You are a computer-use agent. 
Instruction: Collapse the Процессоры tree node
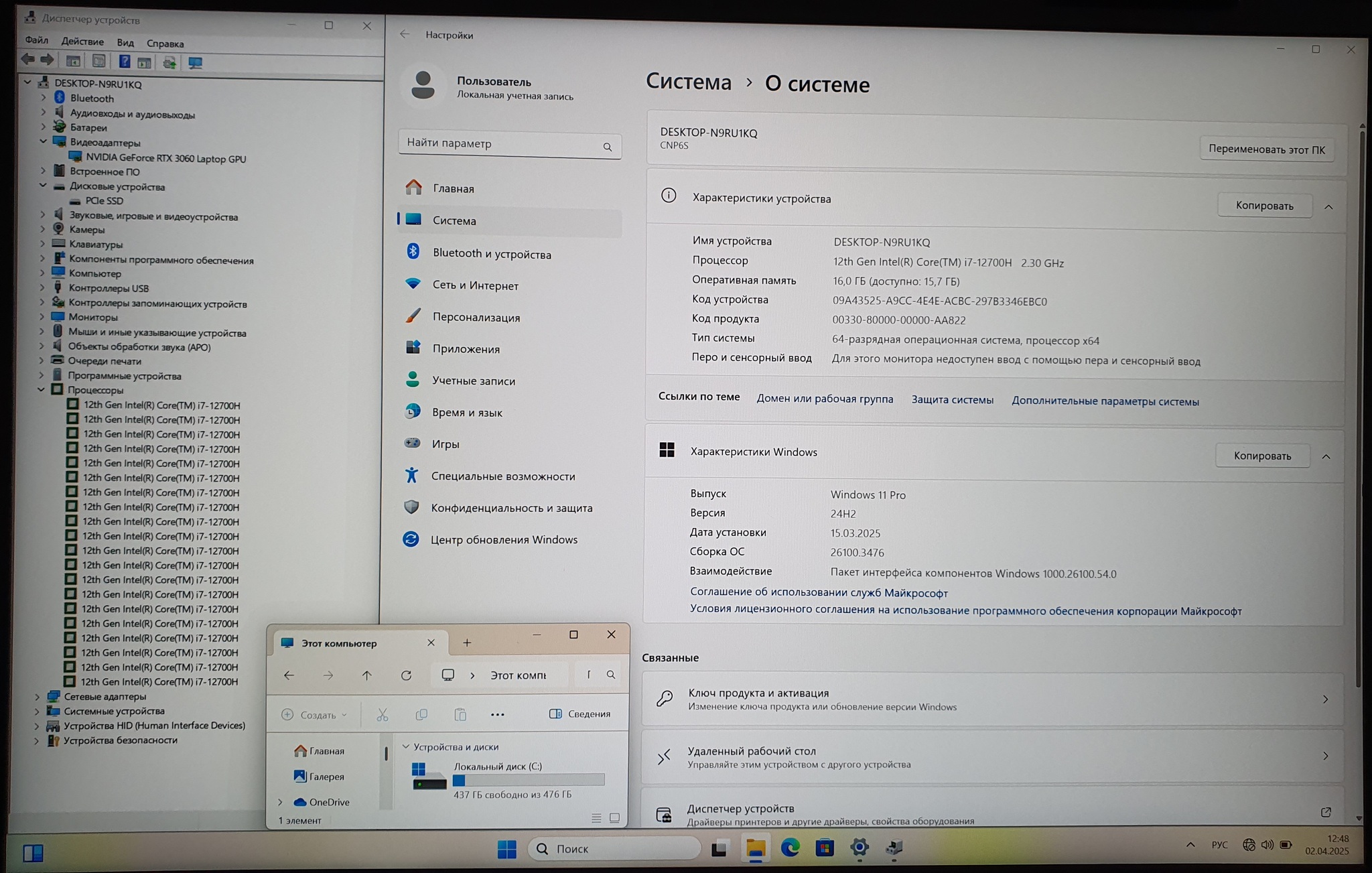(41, 389)
